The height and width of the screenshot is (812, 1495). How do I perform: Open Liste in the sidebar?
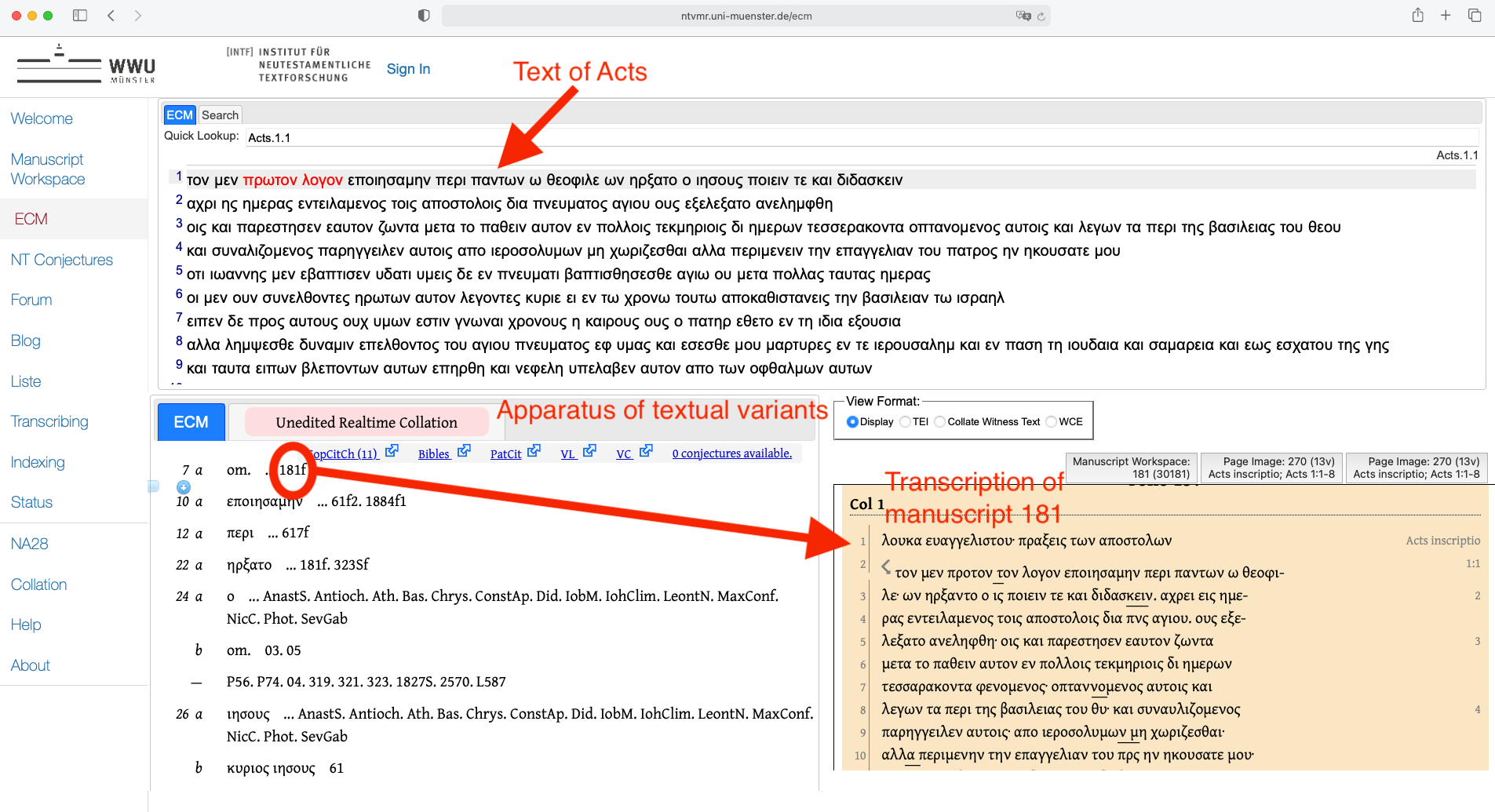click(26, 381)
